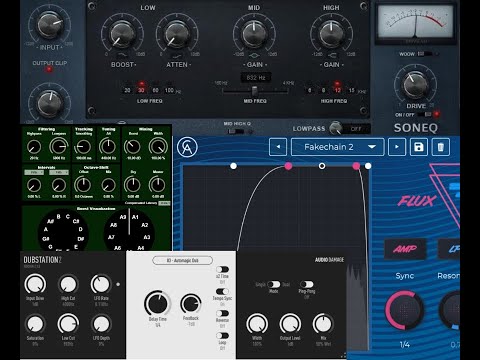Viewport: 480px width, 360px height.
Task: Click the MID FREQ slider handle
Action: click(254, 91)
